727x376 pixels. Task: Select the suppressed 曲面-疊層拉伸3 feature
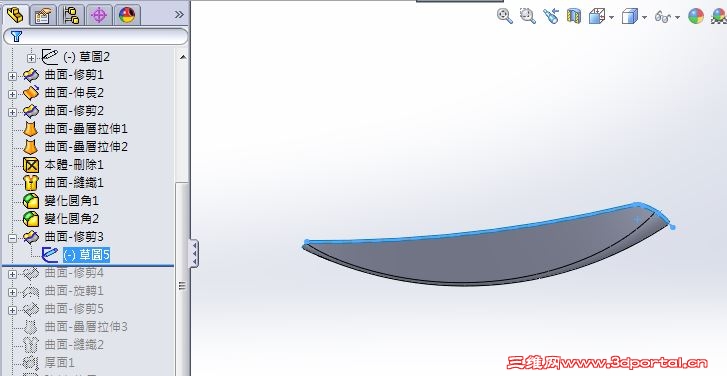86,327
